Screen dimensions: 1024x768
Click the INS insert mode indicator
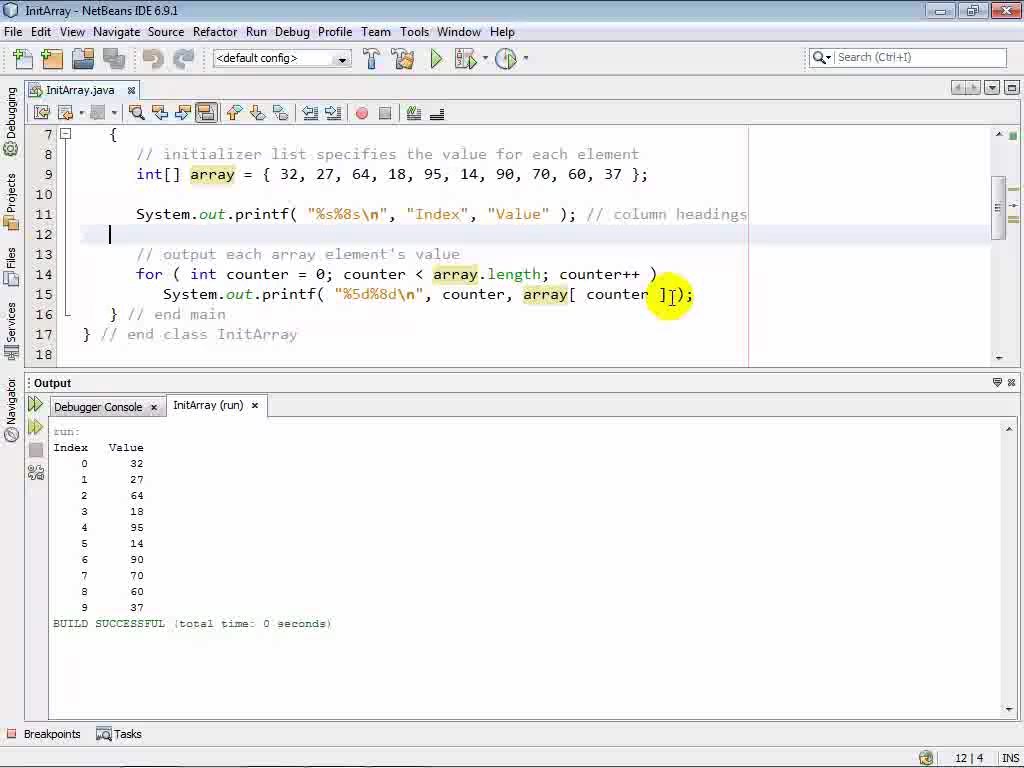pos(1010,758)
